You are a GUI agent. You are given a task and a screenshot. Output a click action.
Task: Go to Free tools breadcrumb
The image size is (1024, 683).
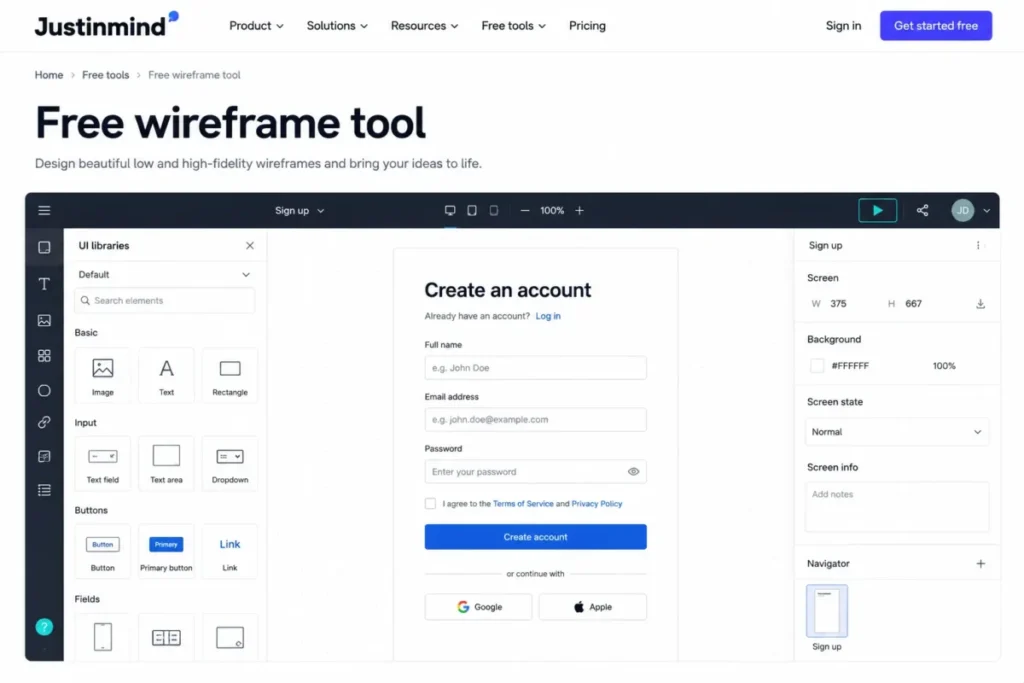(x=105, y=75)
